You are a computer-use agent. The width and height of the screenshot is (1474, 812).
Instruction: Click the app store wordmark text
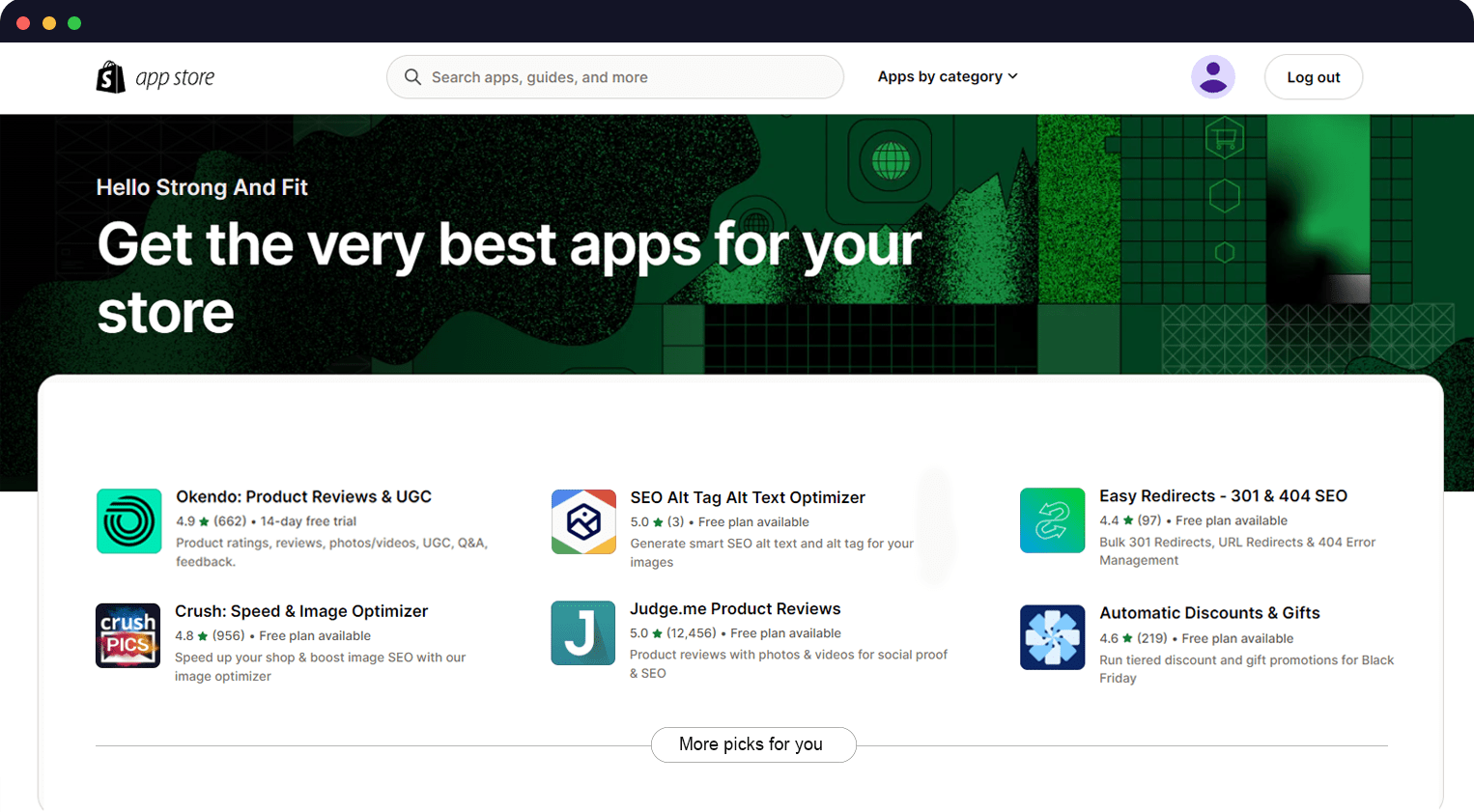(x=175, y=77)
